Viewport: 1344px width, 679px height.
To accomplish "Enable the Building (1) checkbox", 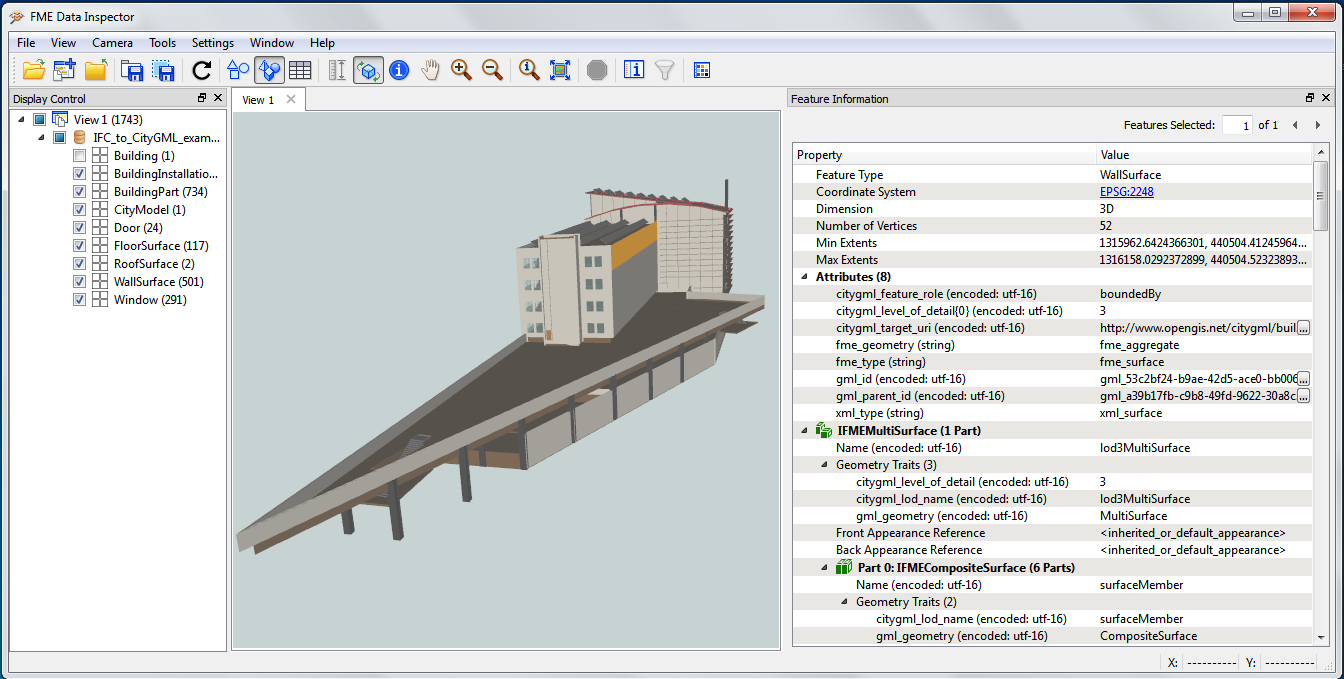I will (80, 156).
